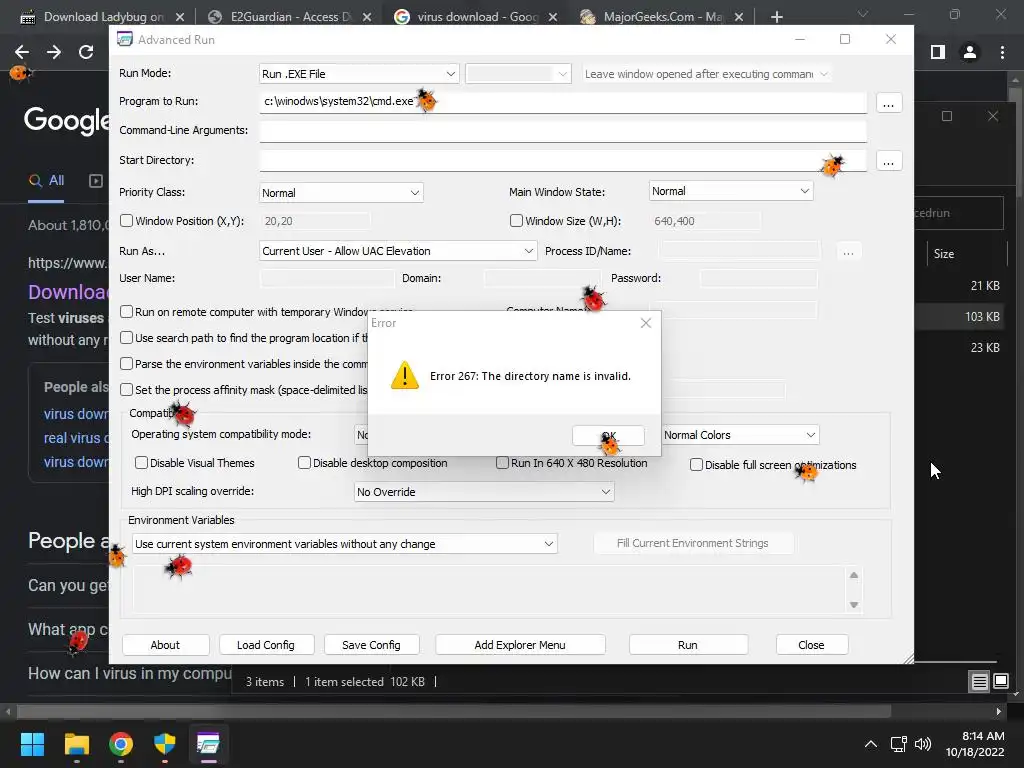The width and height of the screenshot is (1024, 768).
Task: Browse for program using ellipsis button
Action: 888,103
